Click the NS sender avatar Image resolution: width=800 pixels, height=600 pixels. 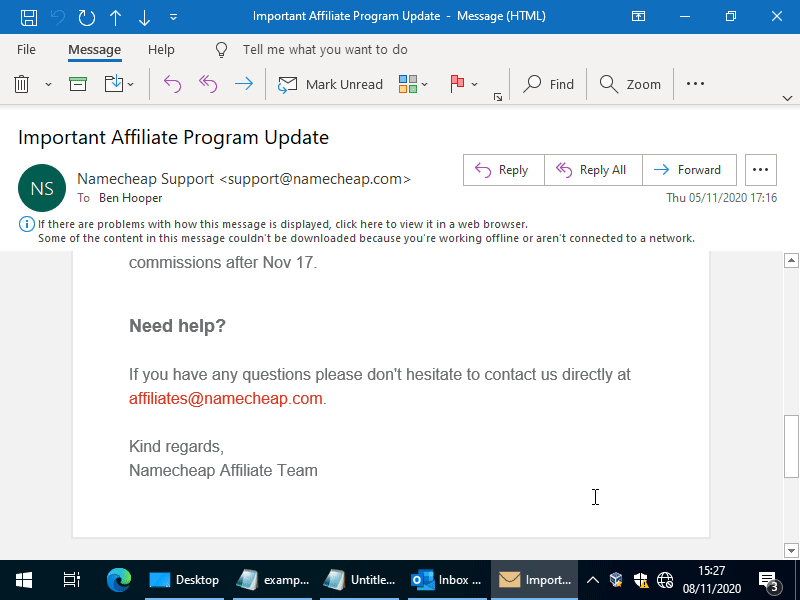point(42,188)
